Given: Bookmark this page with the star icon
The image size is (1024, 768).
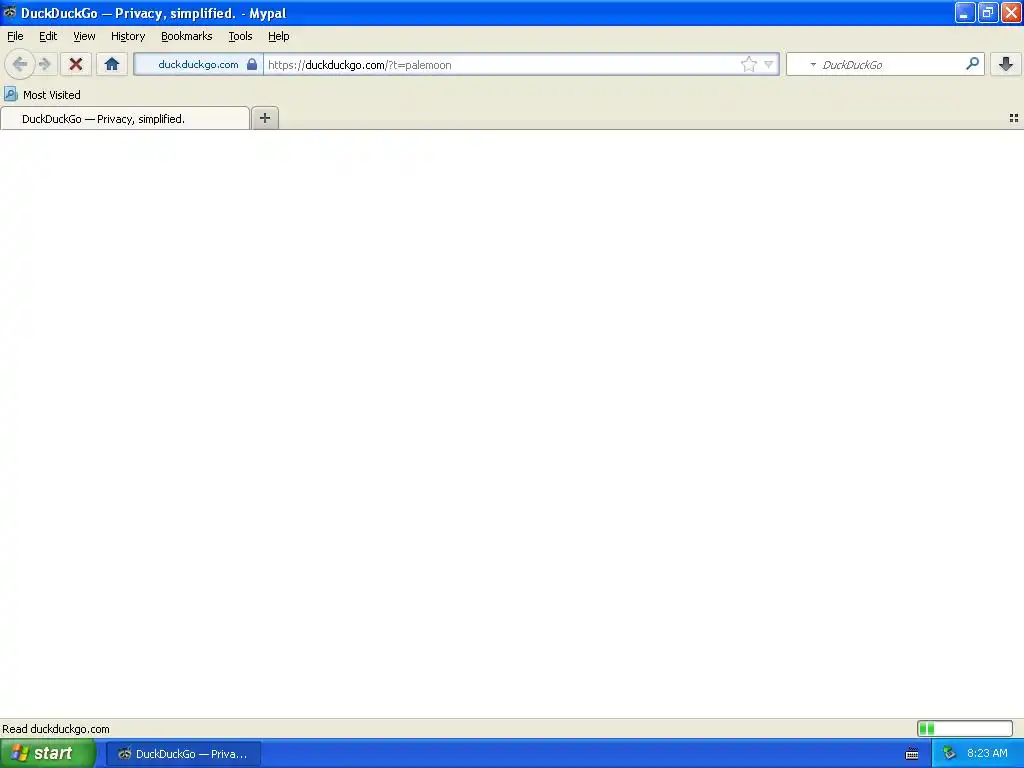Looking at the screenshot, I should click(748, 64).
